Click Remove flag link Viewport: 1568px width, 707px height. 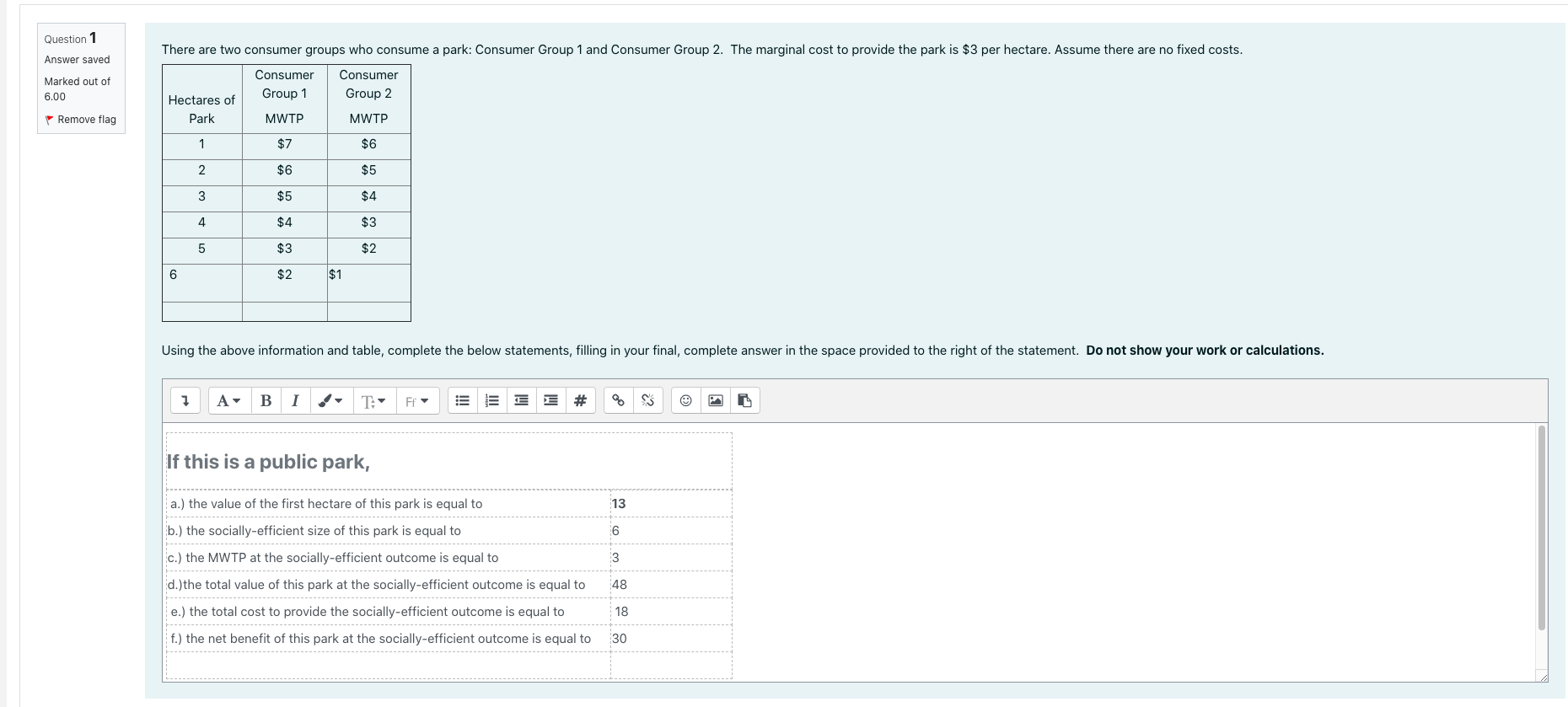coord(81,120)
